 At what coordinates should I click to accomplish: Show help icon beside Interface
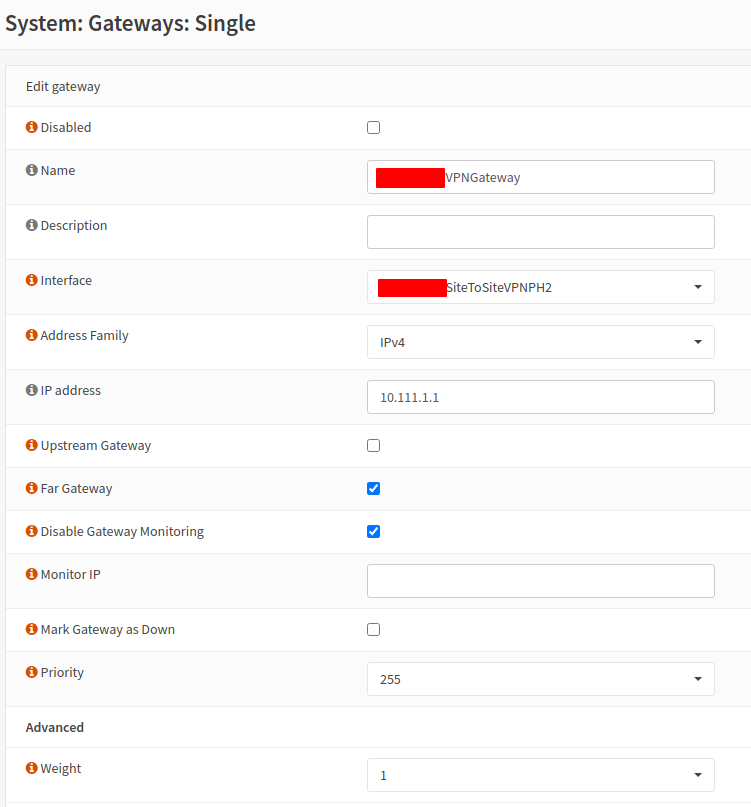coord(31,280)
